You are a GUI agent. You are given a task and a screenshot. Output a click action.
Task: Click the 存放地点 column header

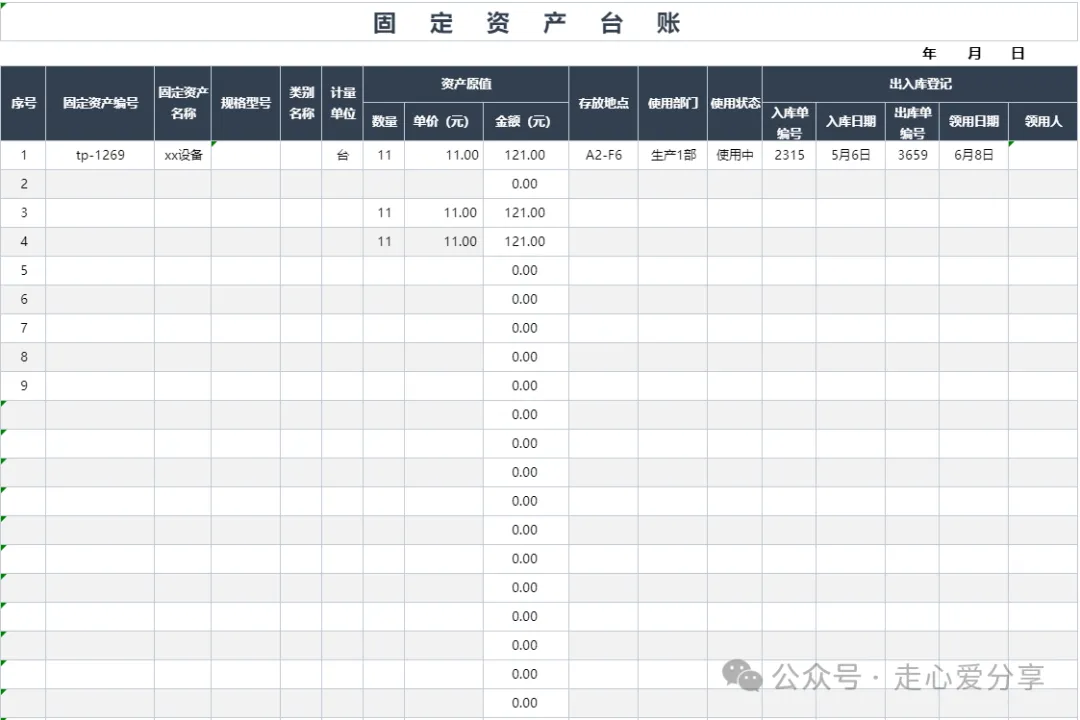pyautogui.click(x=603, y=103)
